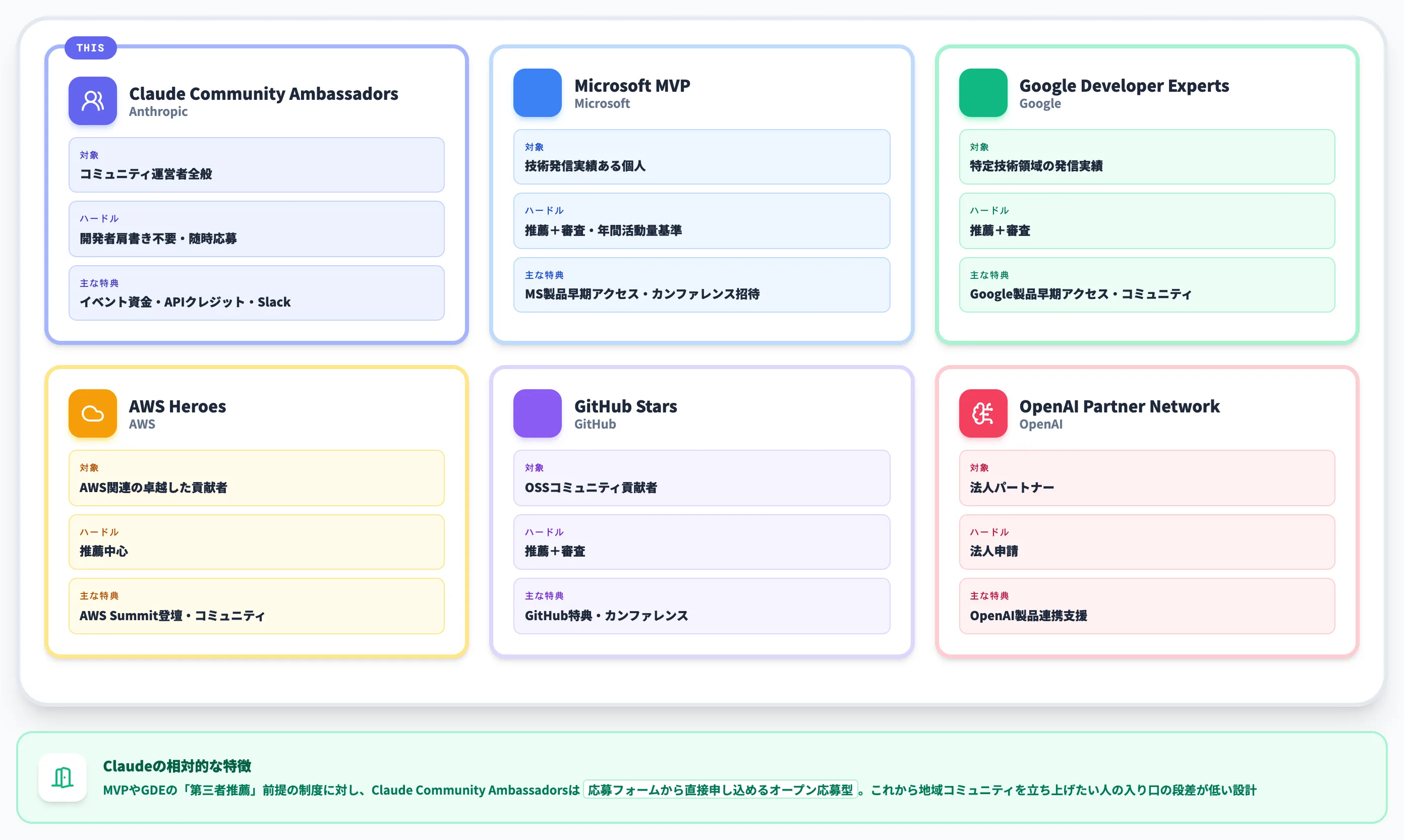Screen dimensions: 1404x840
Task: Click the 推薦＋審査・年間活動量基準 hurdle field
Action: click(x=701, y=221)
